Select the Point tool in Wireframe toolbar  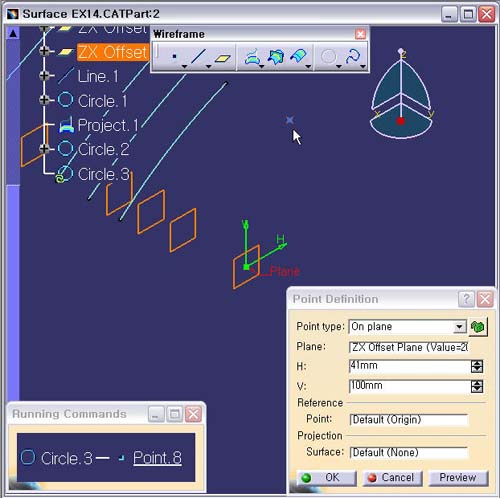(x=174, y=57)
